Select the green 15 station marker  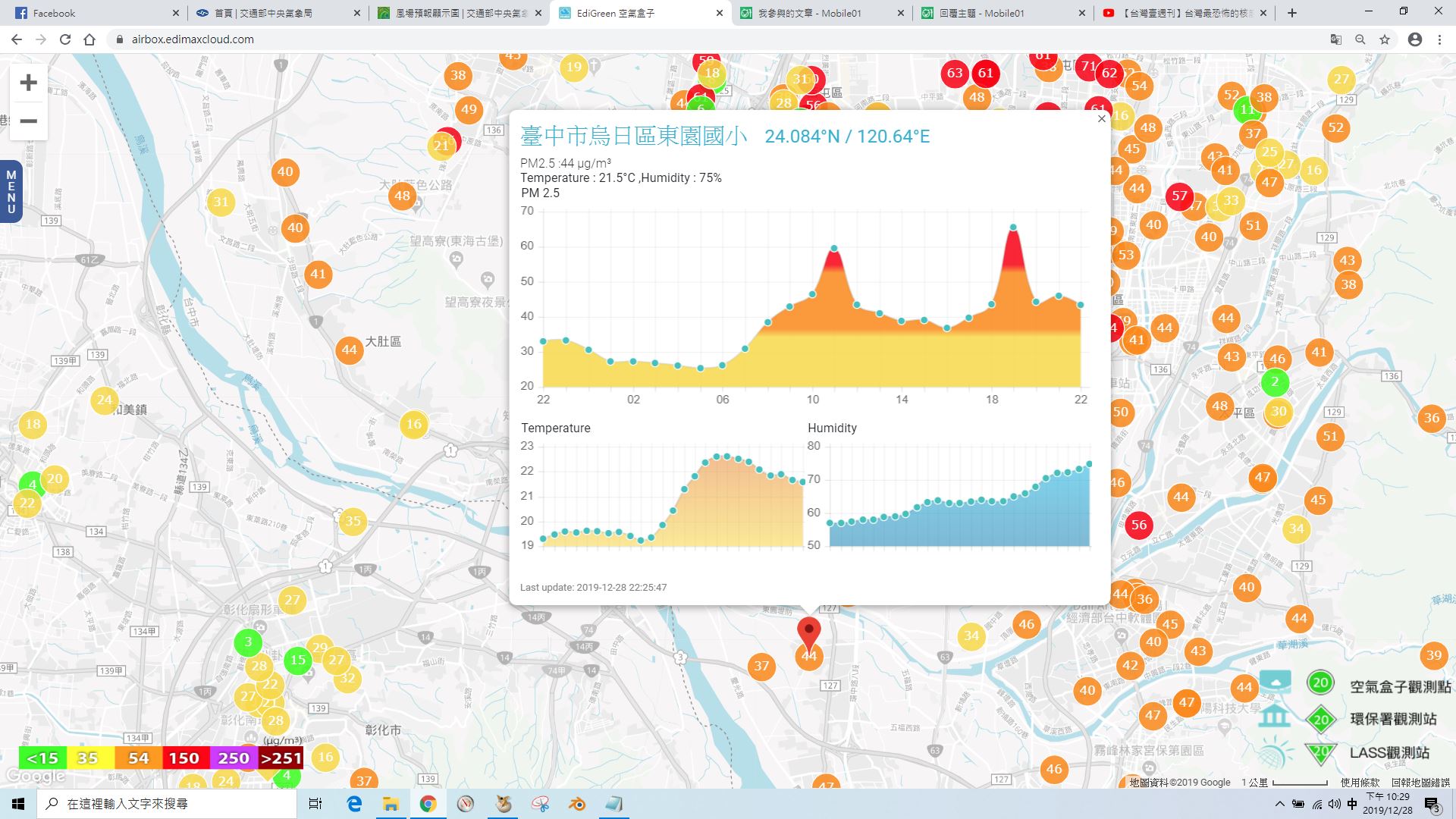298,660
